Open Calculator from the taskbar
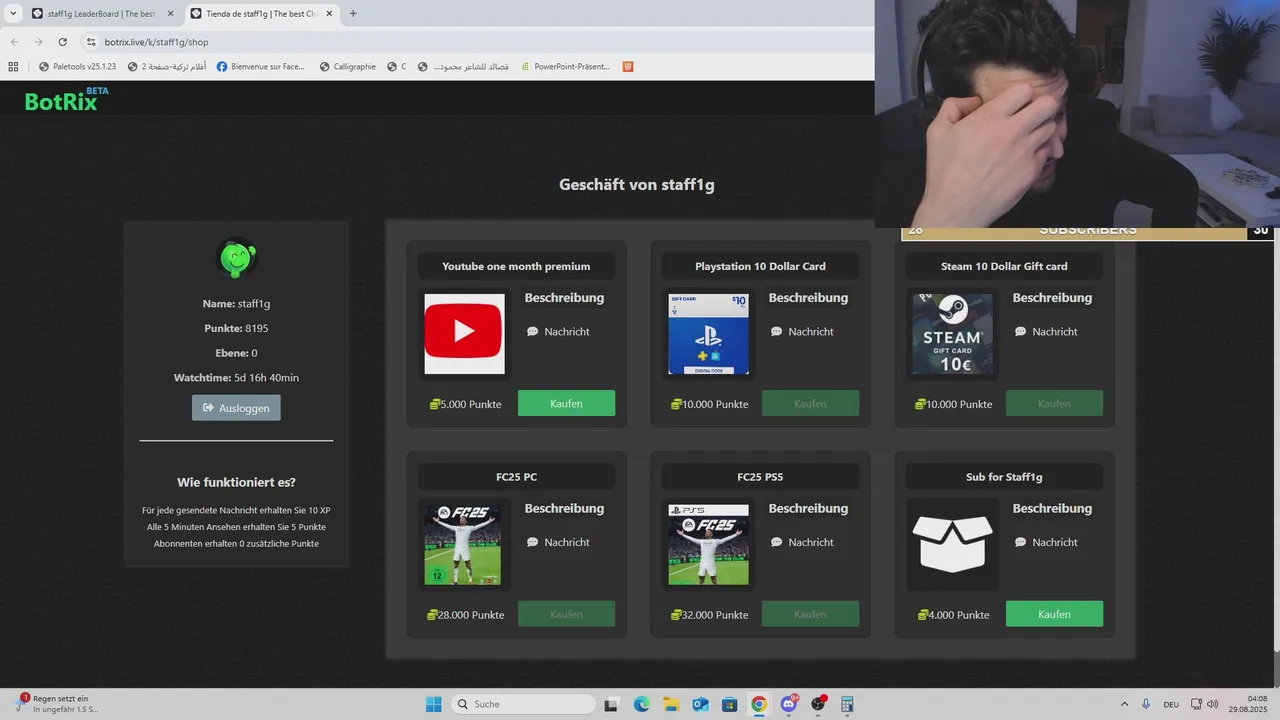The width and height of the screenshot is (1280, 720). coord(847,704)
